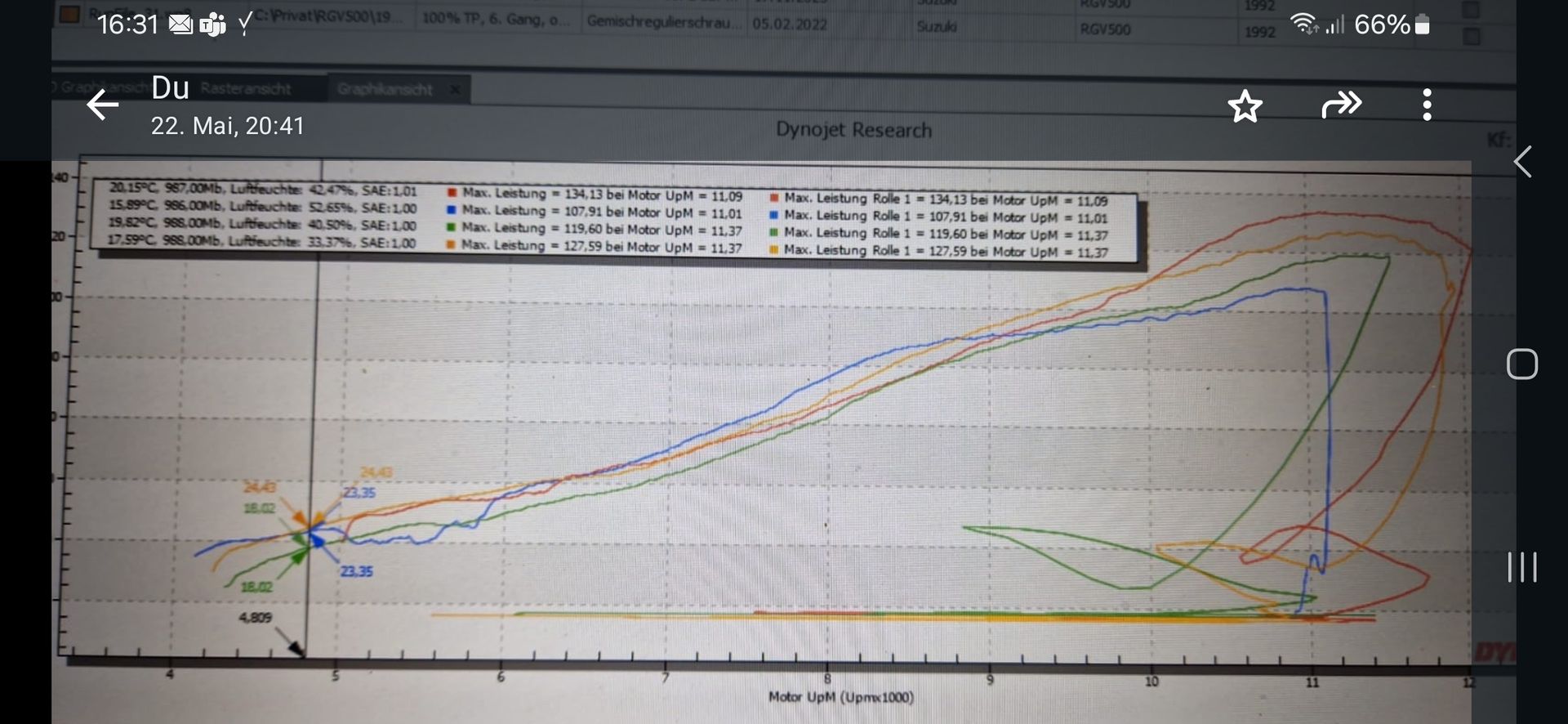Image resolution: width=1568 pixels, height=724 pixels.
Task: Tap the Android back chevron navigation button
Action: coord(1522,162)
